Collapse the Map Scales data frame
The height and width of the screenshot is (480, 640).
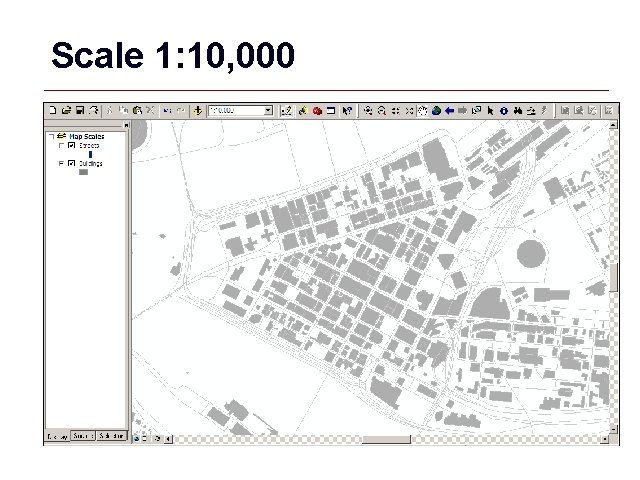pyautogui.click(x=51, y=136)
